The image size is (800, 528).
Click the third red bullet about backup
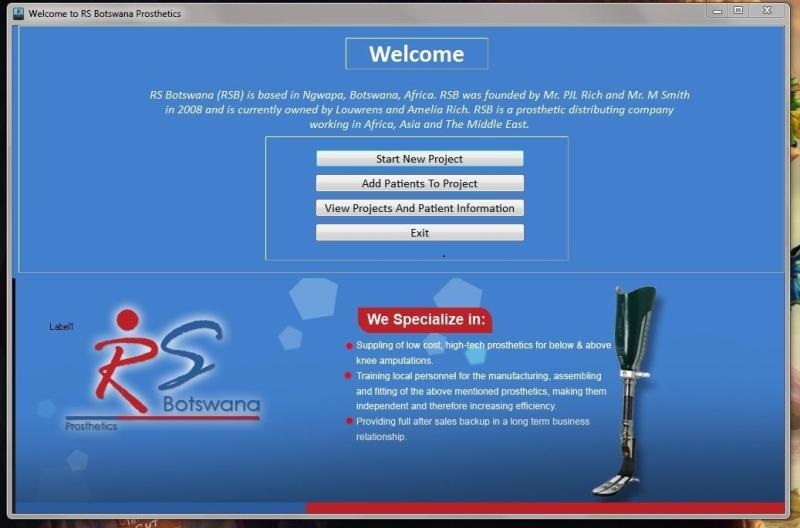click(348, 422)
